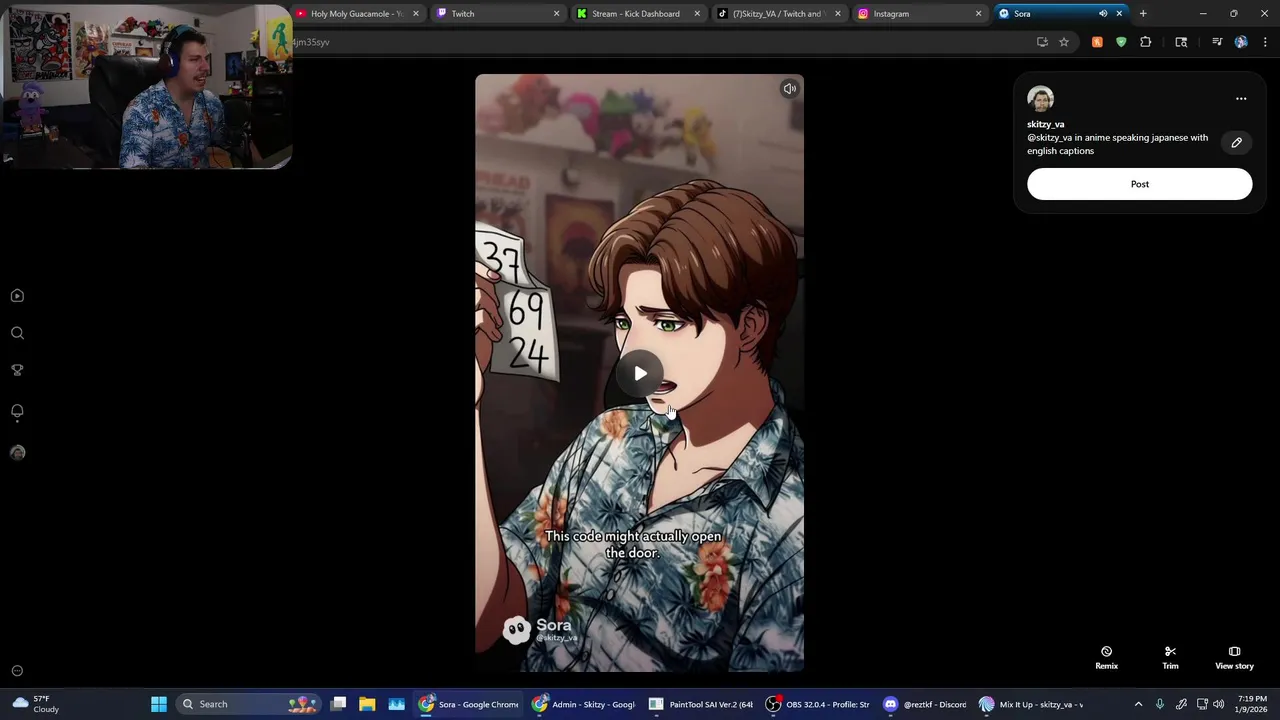Open profile avatar in the Sora sidebar
1280x720 pixels.
pos(17,452)
